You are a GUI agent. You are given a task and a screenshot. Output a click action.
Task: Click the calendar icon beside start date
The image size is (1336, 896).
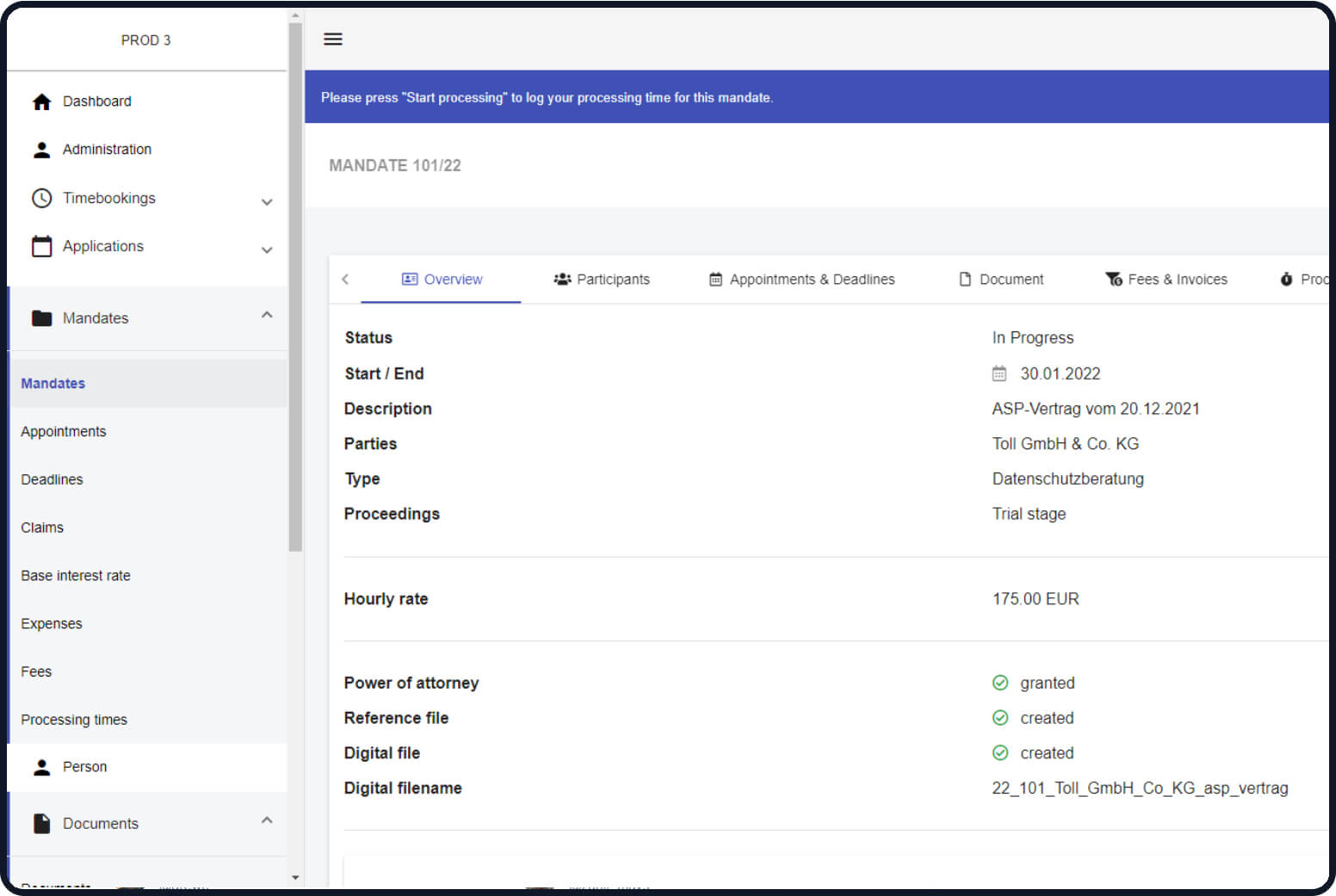(x=999, y=374)
